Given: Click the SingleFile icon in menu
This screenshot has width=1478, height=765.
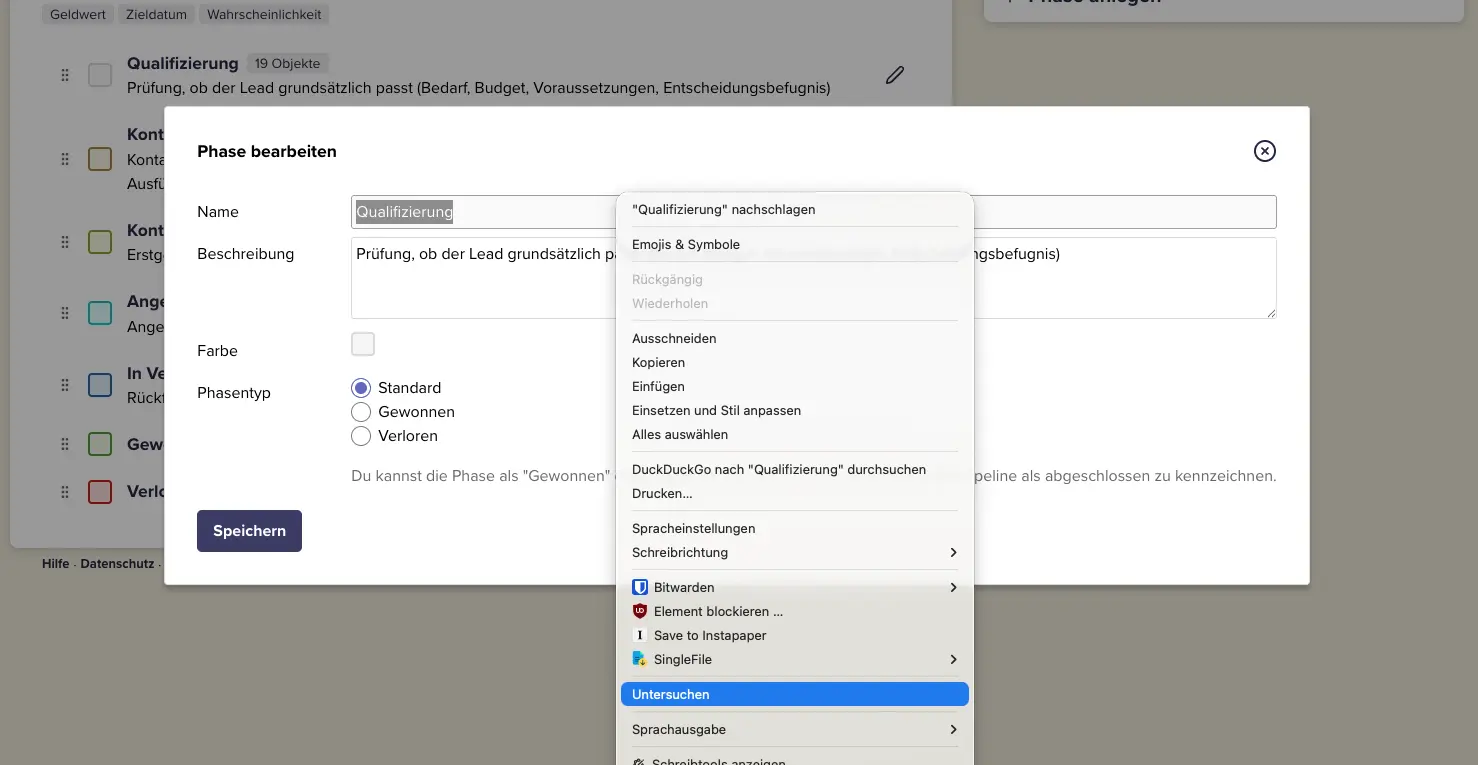Looking at the screenshot, I should point(640,659).
